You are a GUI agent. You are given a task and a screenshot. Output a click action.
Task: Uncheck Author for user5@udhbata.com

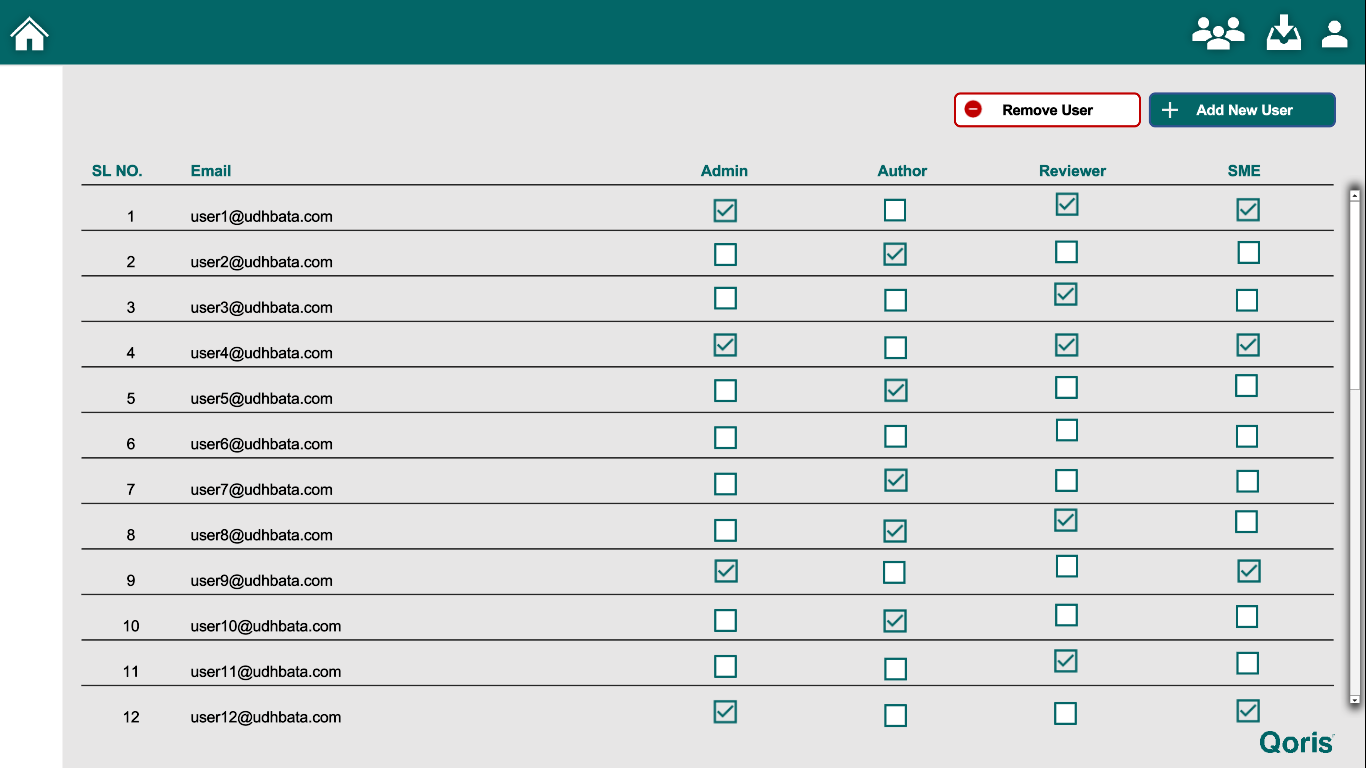[896, 390]
